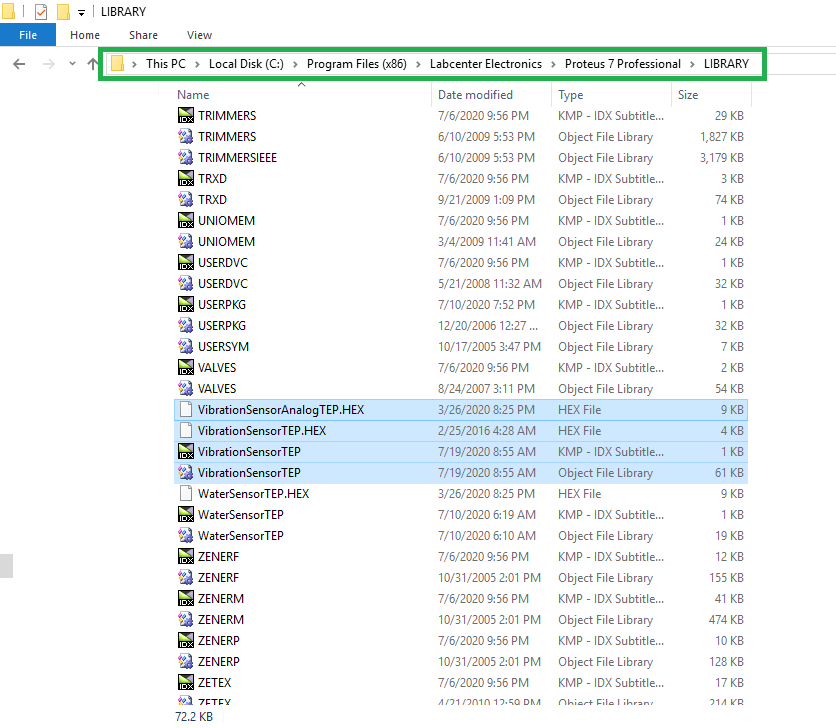Navigate to Labcenter Electronics breadcrumb

486,64
